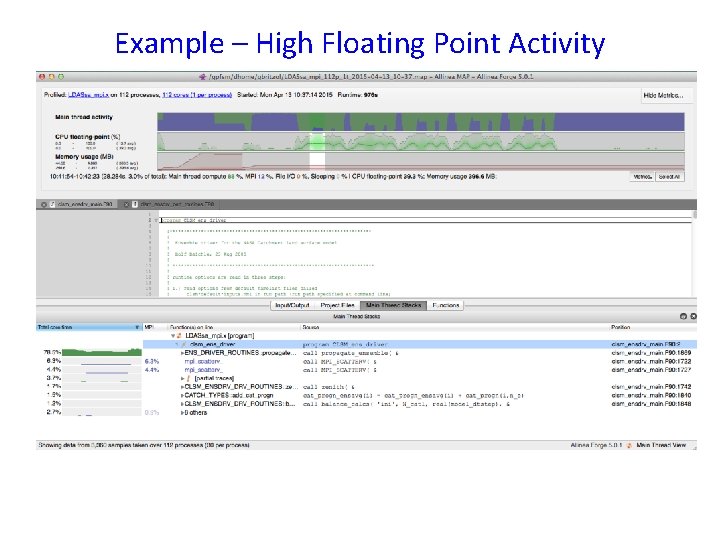This screenshot has width=720, height=540.
Task: Click the 'call balance_calcs' source text
Action: pyautogui.click(x=406, y=404)
